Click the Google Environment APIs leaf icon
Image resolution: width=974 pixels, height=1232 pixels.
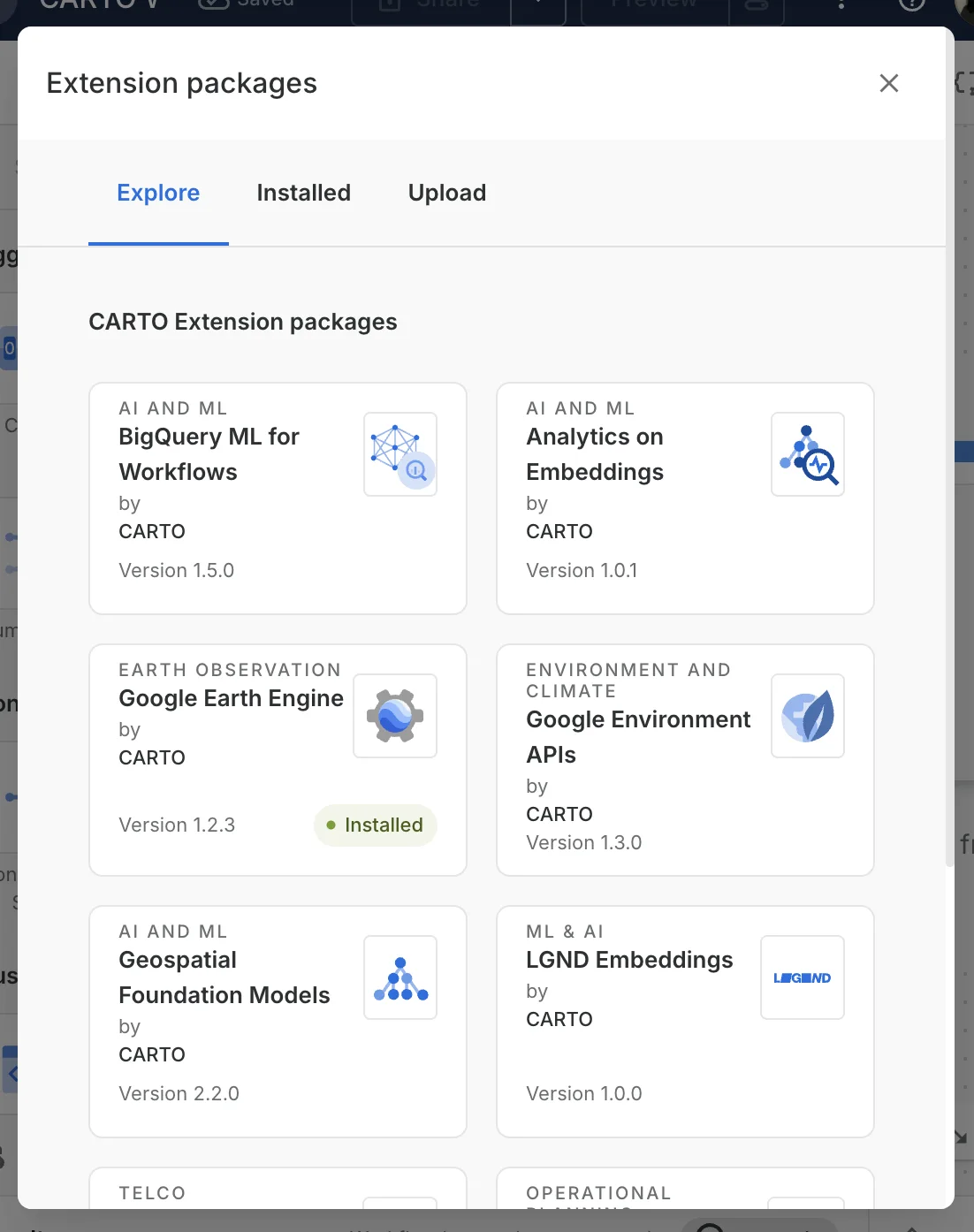pyautogui.click(x=808, y=716)
